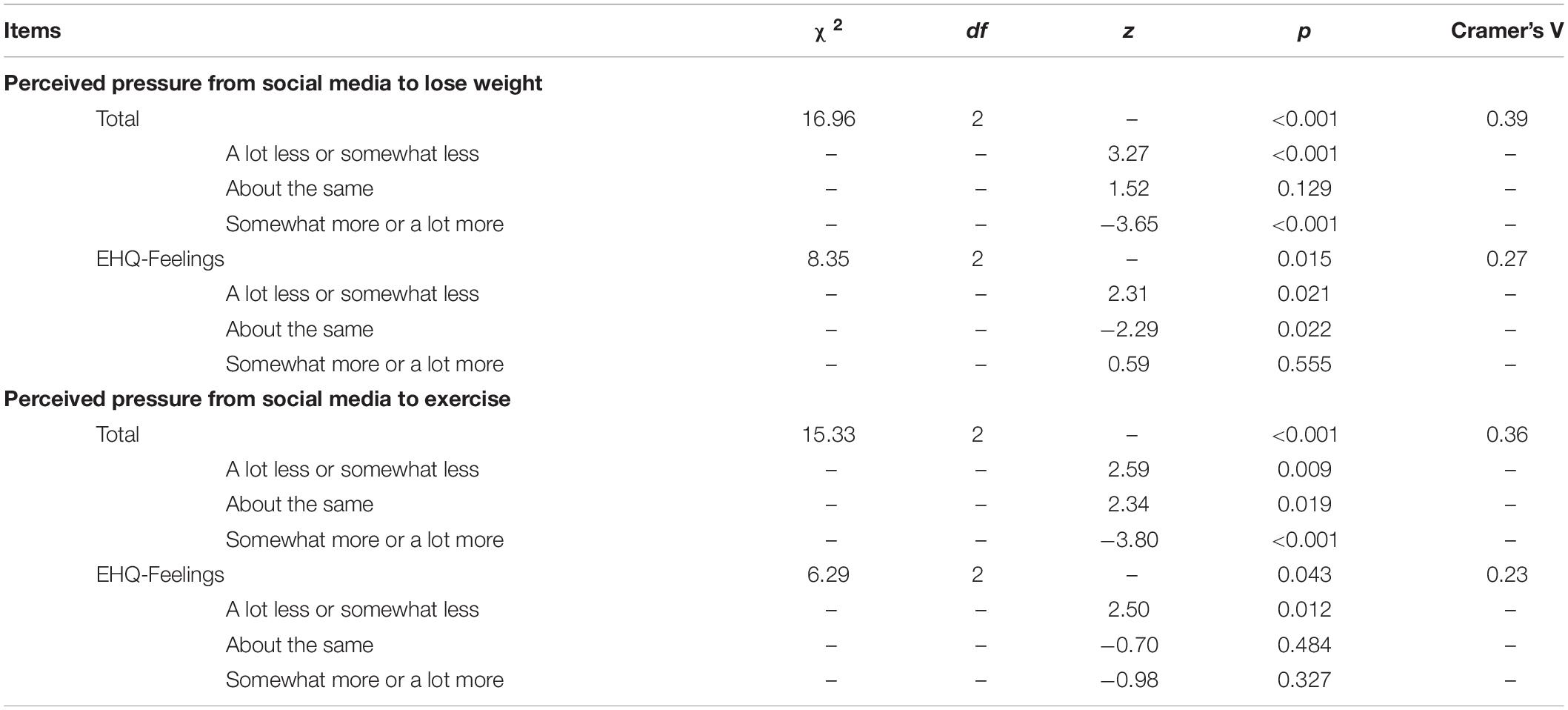Click the Cramer's V value 0.23

[1507, 574]
